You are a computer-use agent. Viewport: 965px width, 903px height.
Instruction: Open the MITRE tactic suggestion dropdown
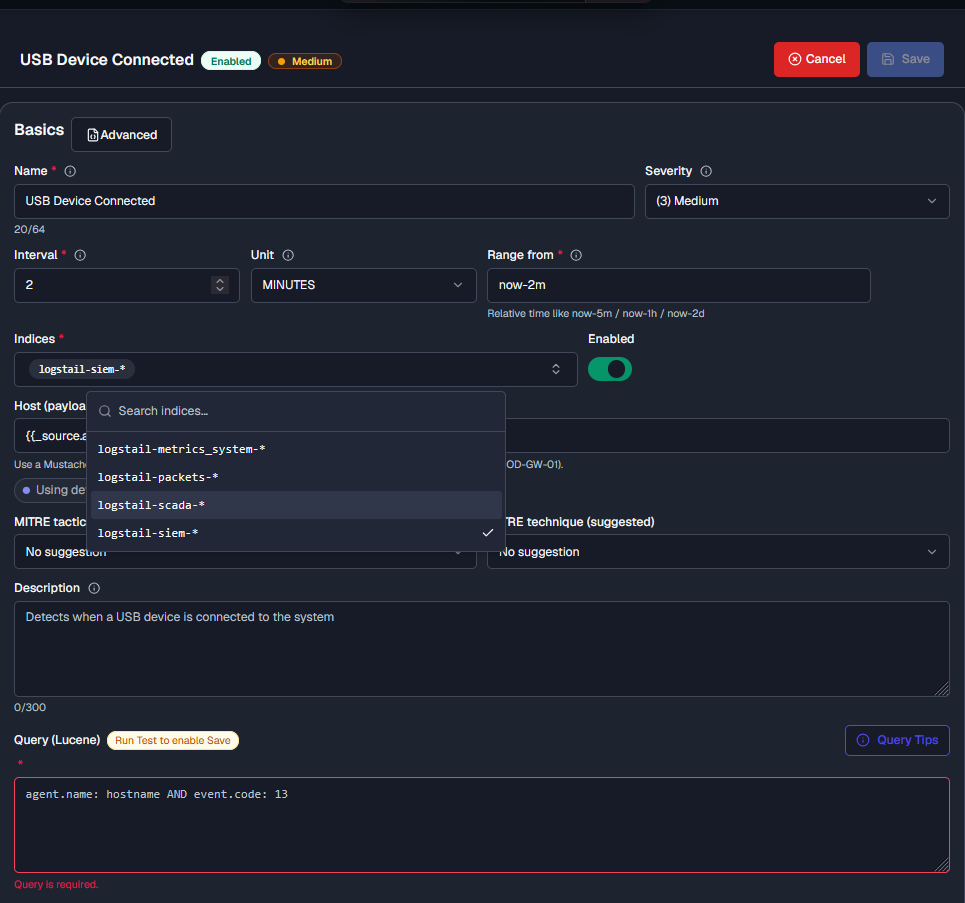pyautogui.click(x=245, y=552)
